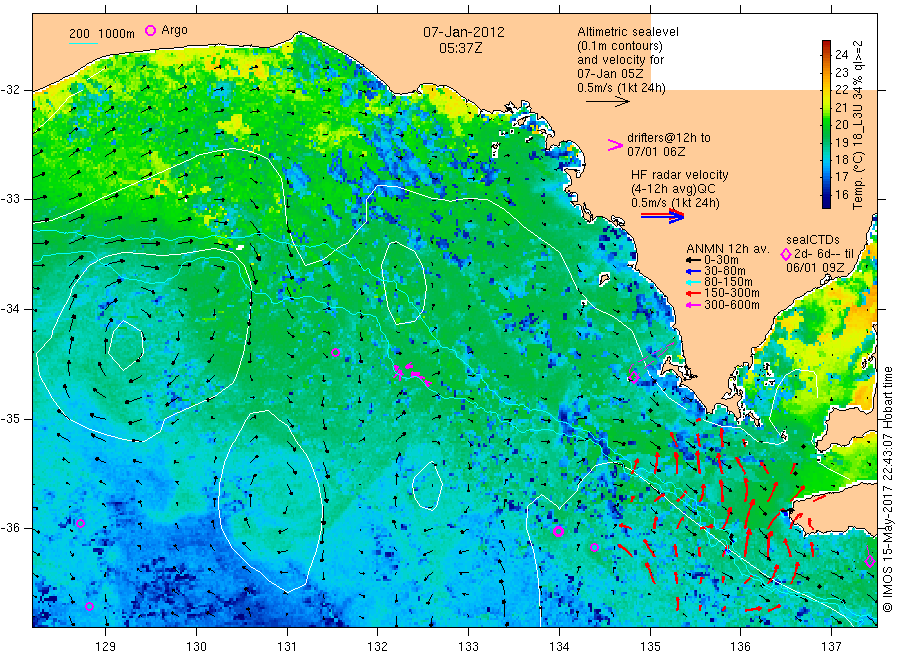
Task: Click the 'Argo' legend text
Action: tap(174, 30)
